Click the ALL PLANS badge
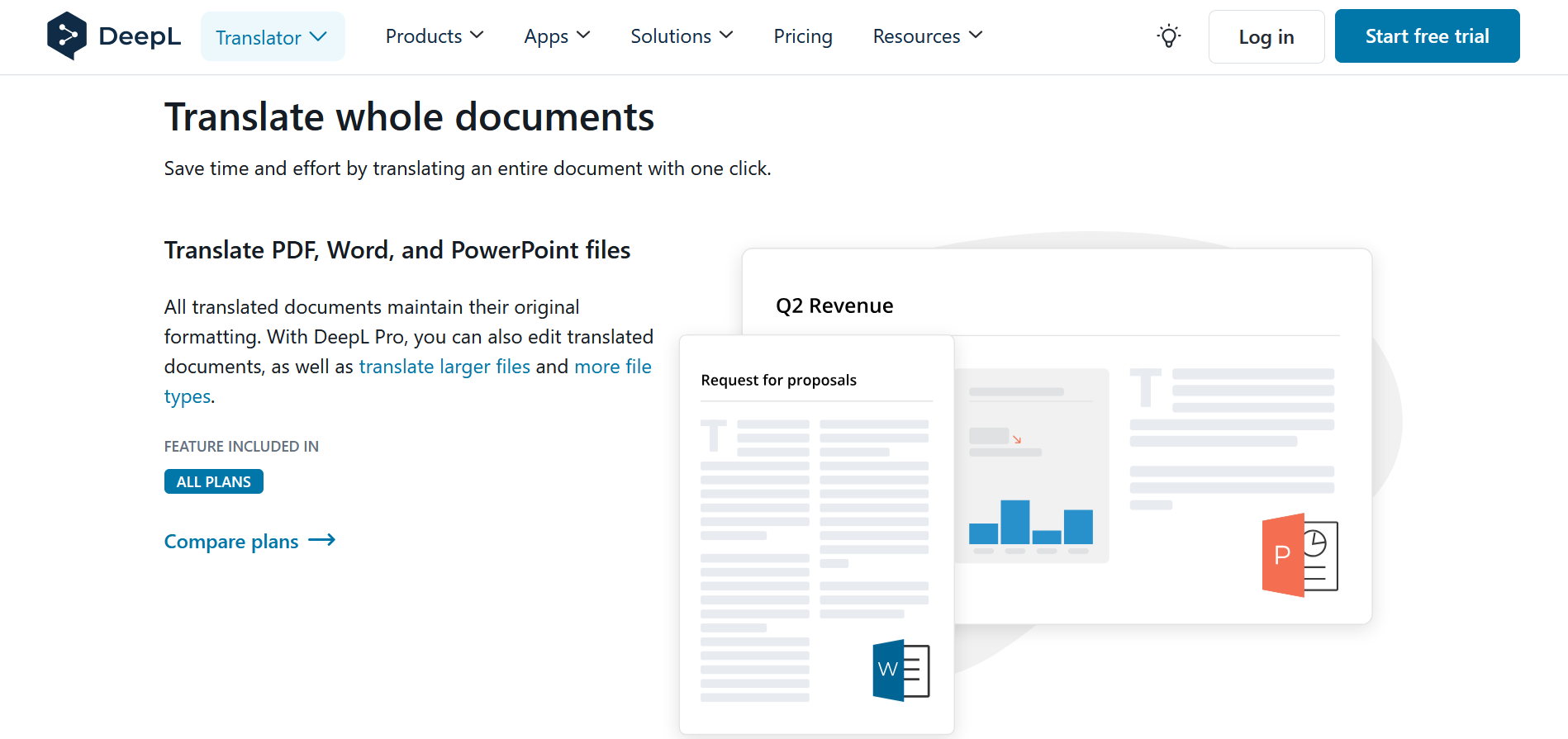 [214, 481]
